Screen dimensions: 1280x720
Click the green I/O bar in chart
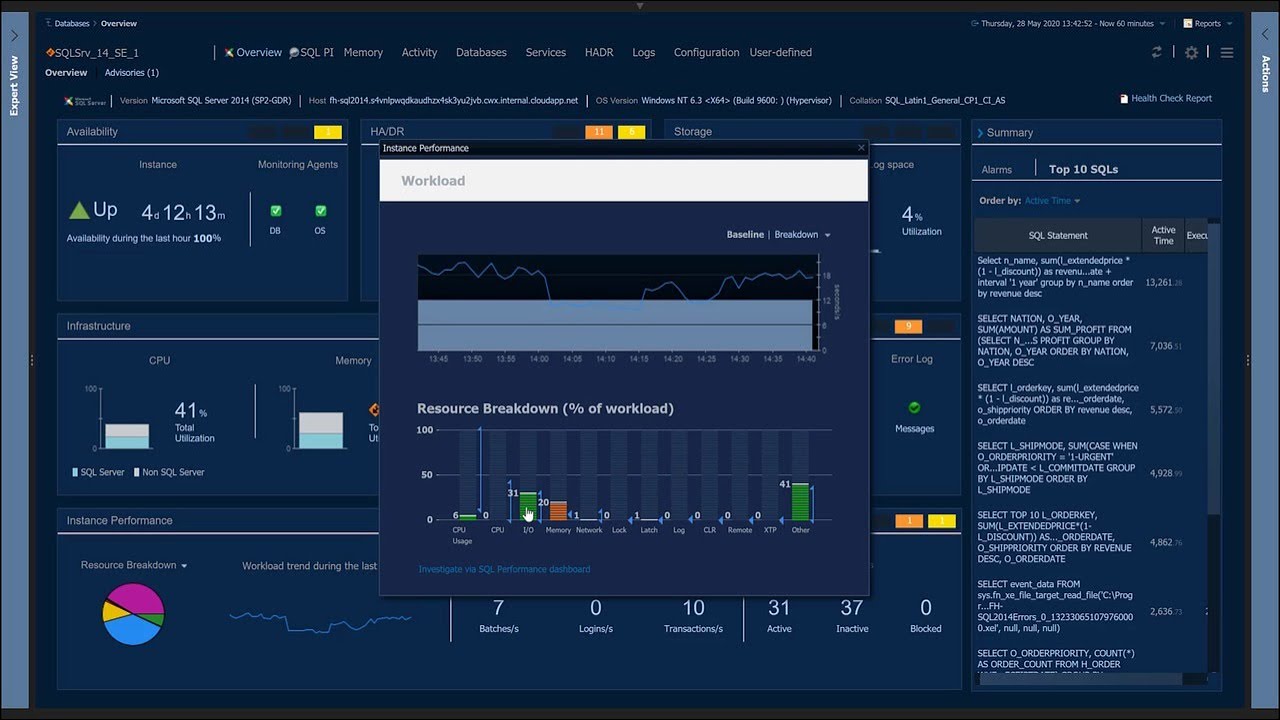[528, 505]
